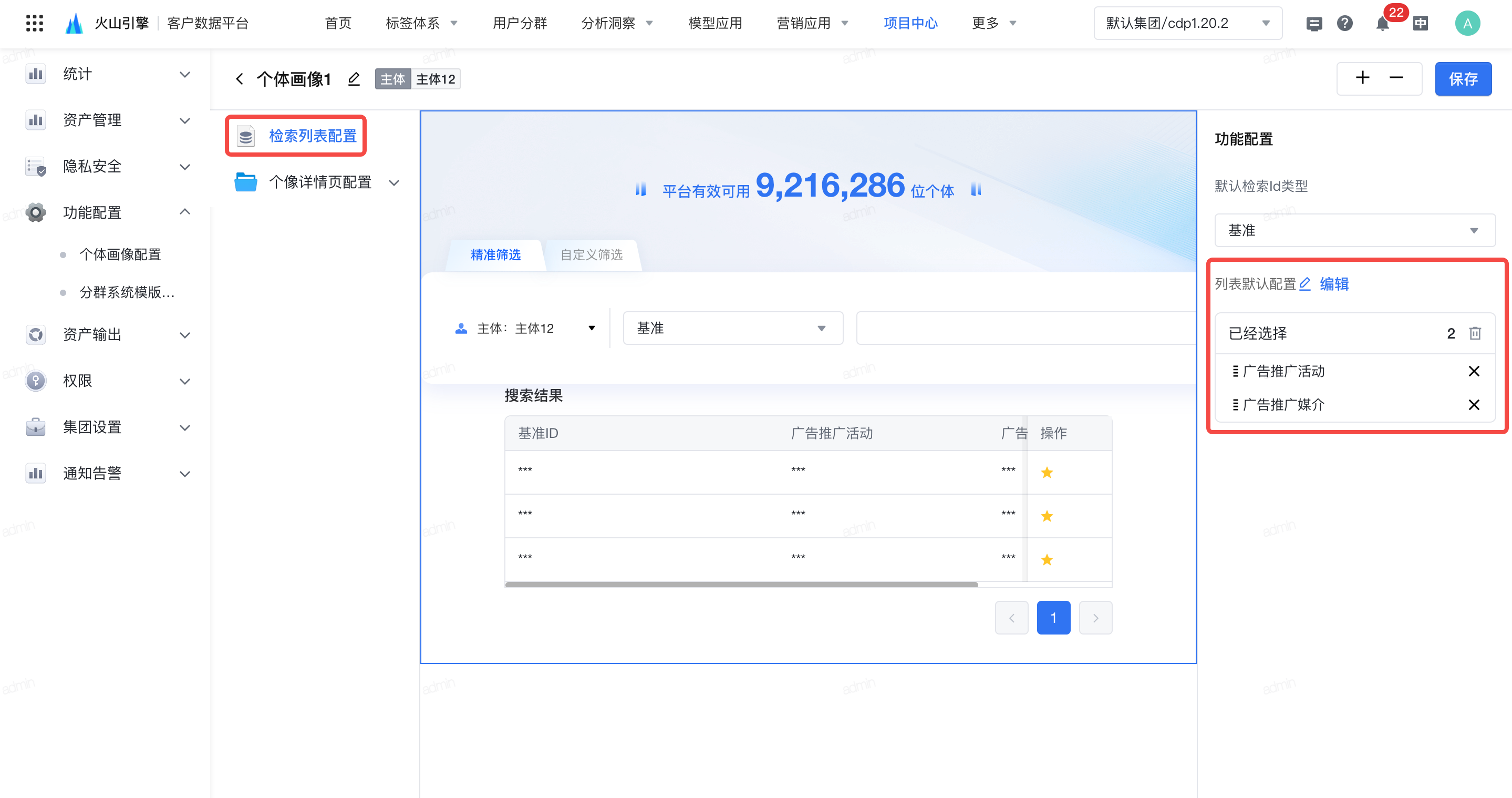
Task: Click the star in the second result row
Action: pos(1047,516)
